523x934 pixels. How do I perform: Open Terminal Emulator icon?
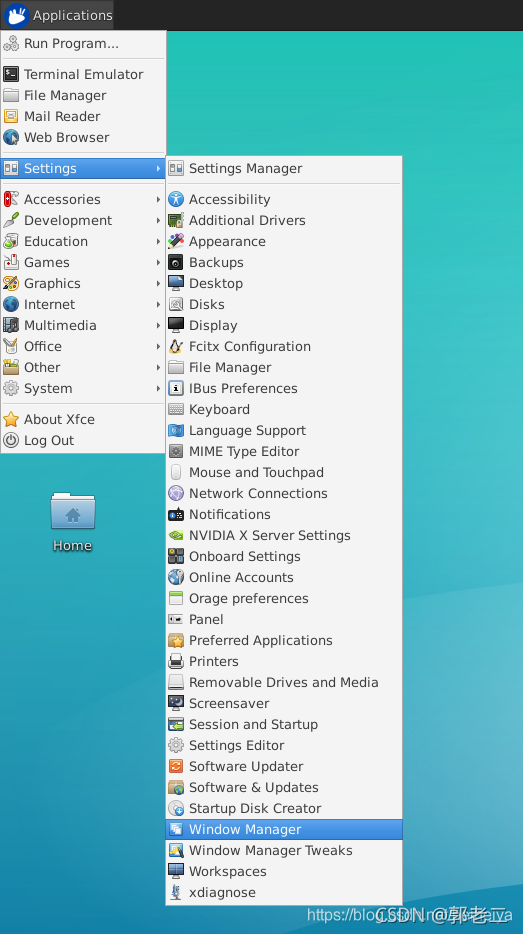point(11,74)
